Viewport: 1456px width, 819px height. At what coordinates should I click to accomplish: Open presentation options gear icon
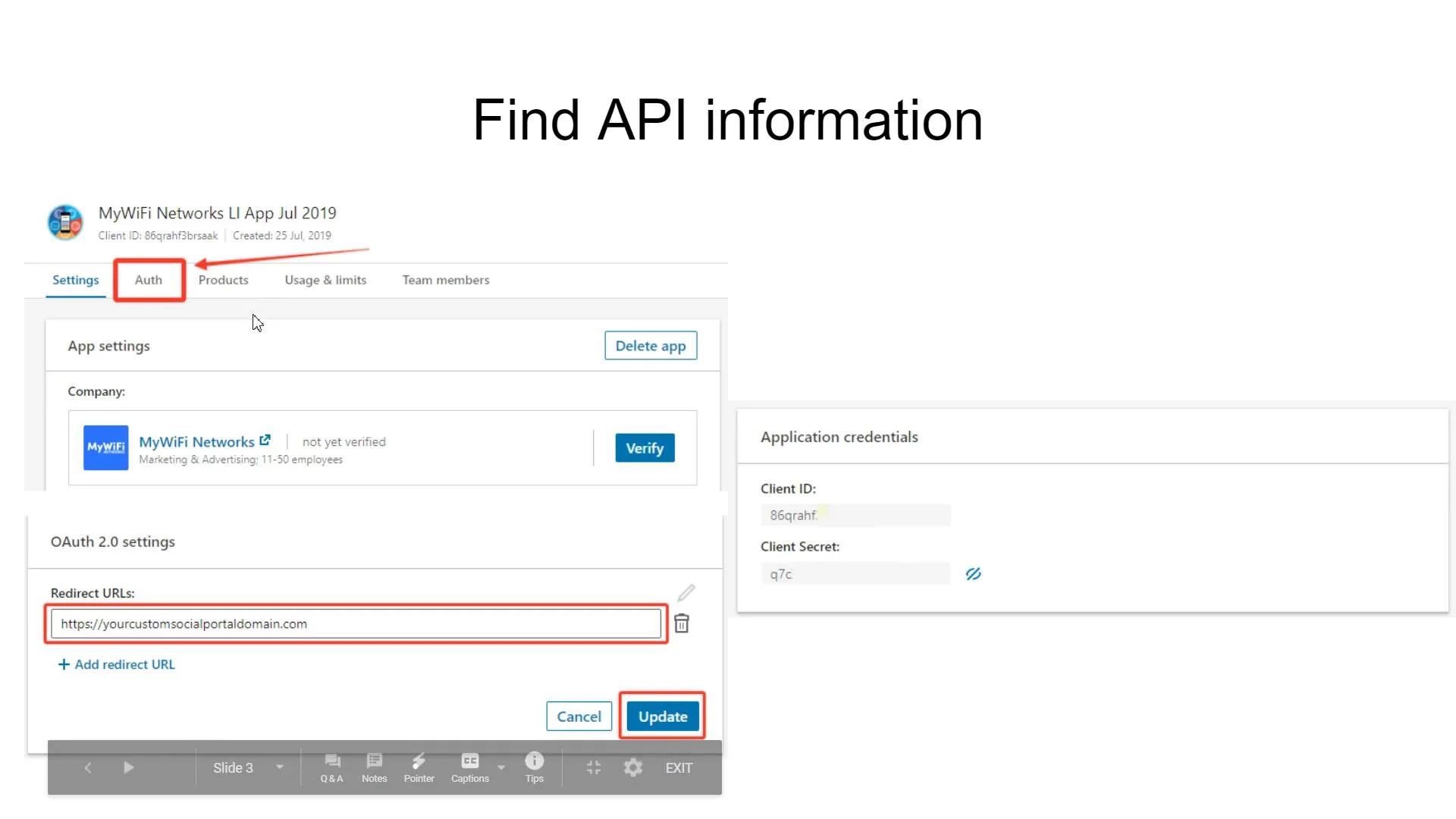633,767
